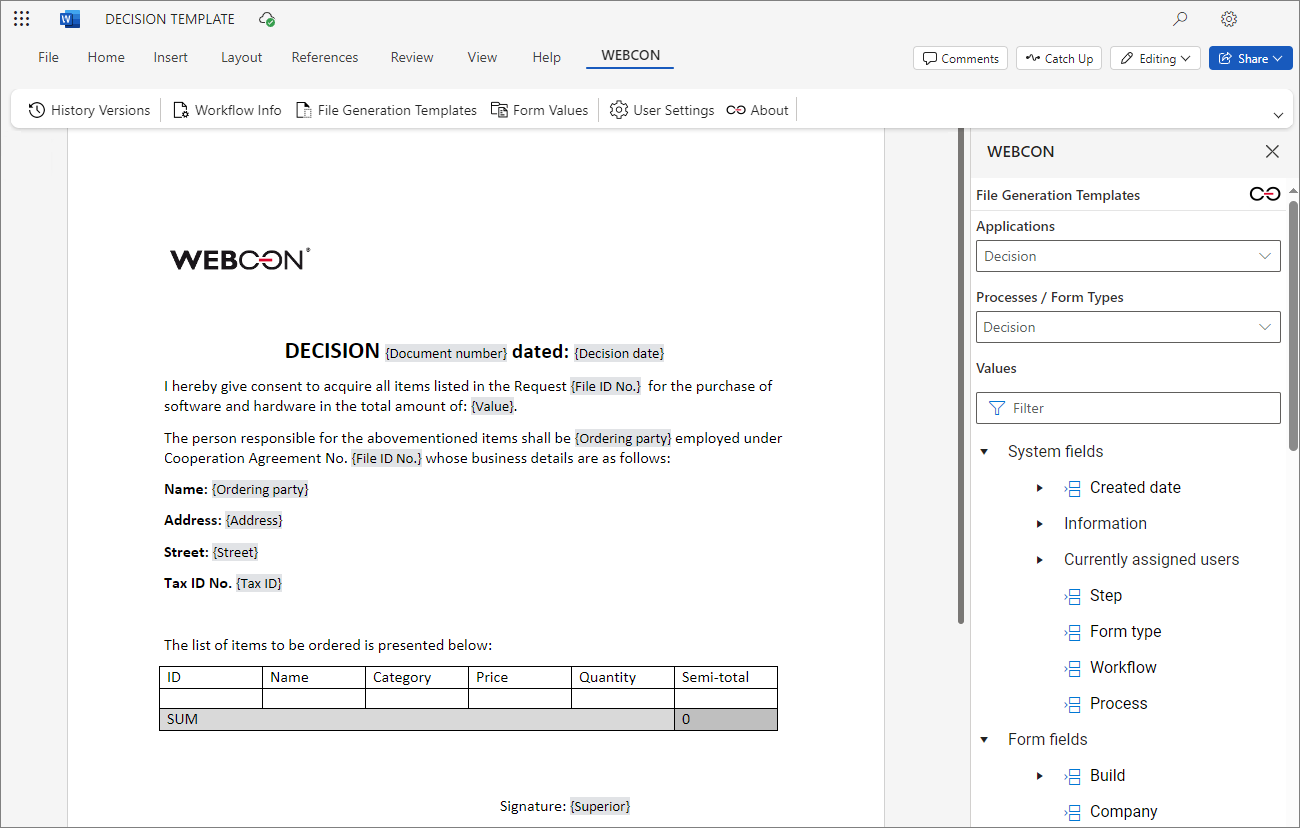Open the Editing mode dropdown

1155,58
